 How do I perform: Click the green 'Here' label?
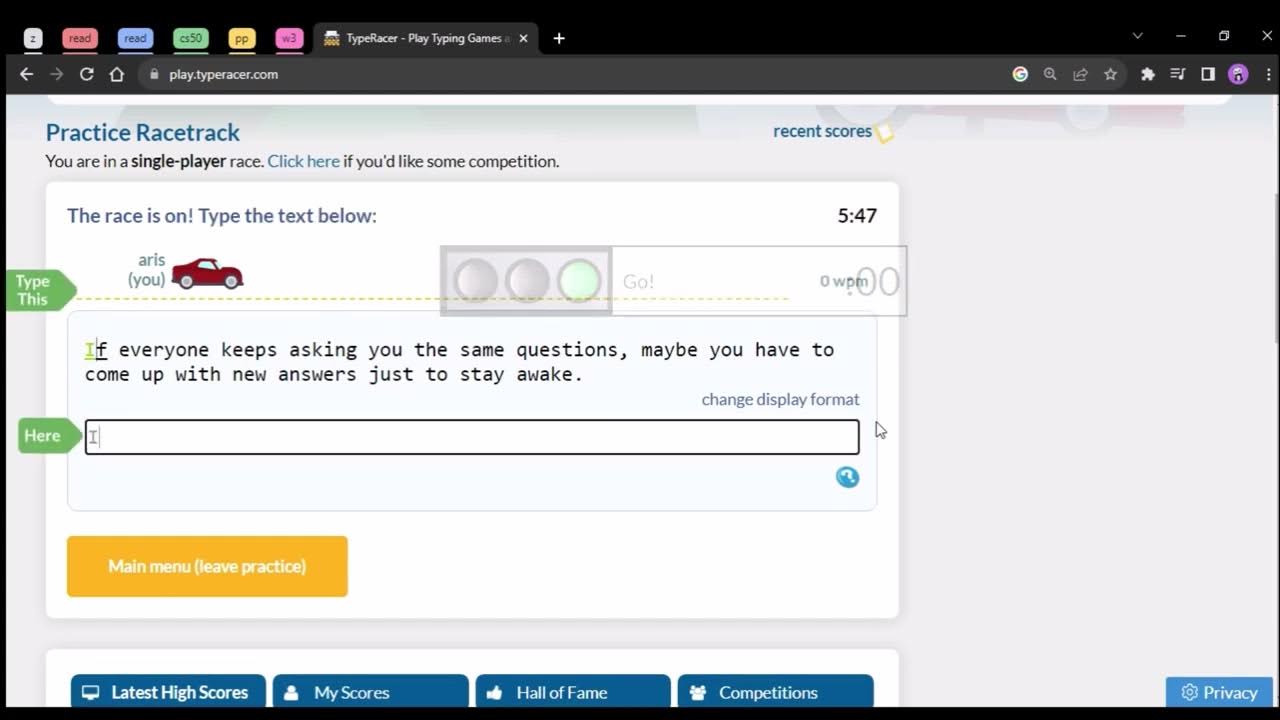49,435
